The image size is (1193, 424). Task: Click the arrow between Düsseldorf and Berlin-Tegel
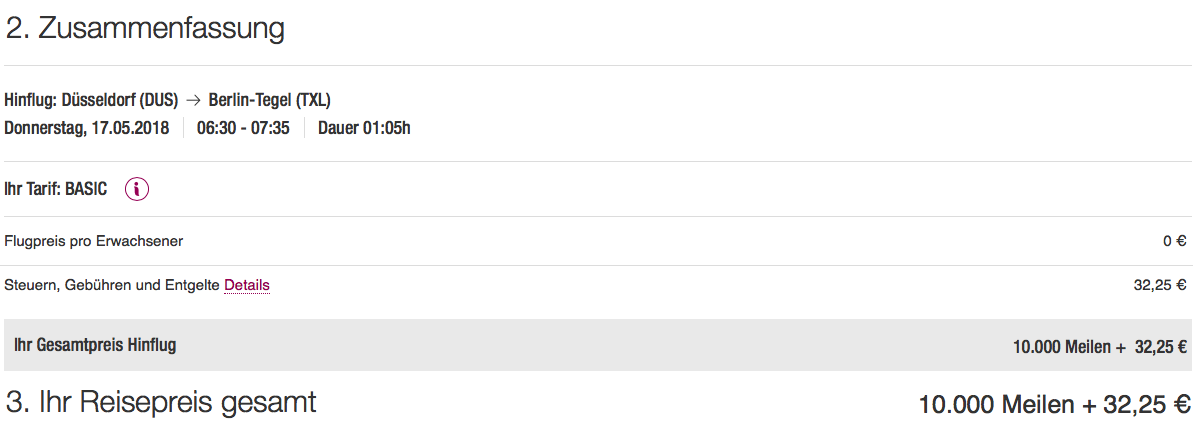(193, 100)
